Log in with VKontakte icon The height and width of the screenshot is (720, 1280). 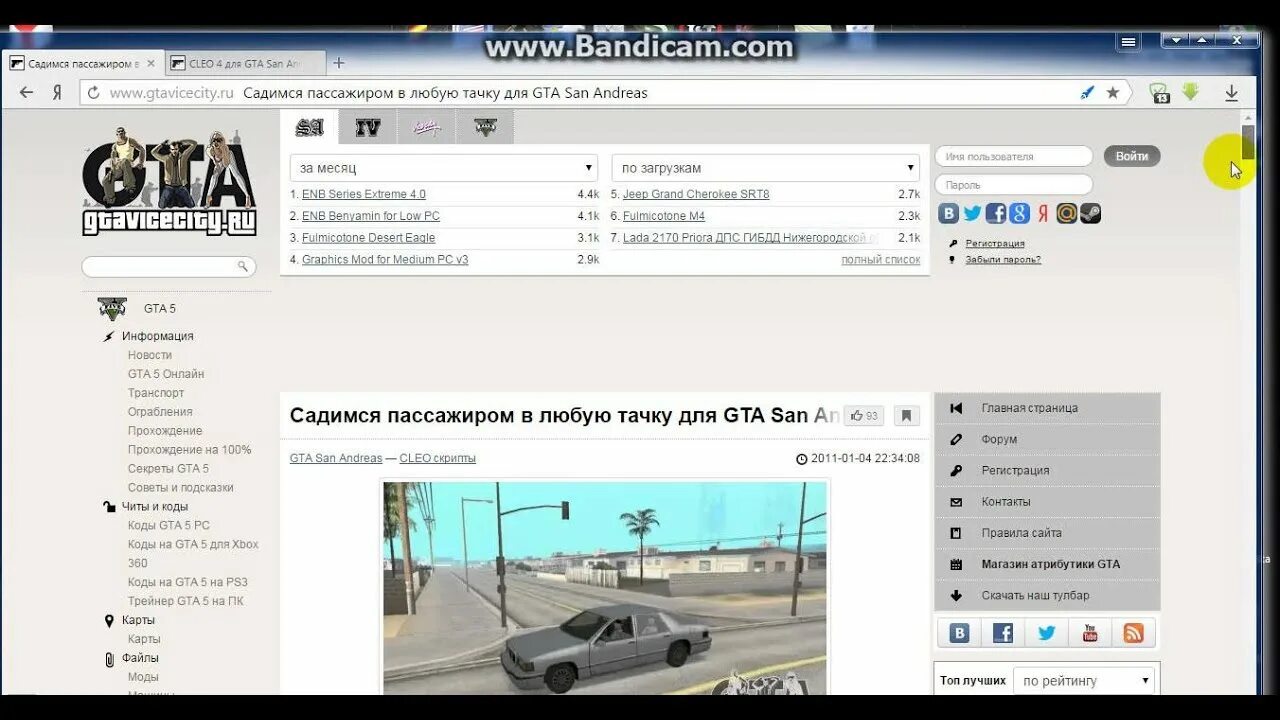948,213
